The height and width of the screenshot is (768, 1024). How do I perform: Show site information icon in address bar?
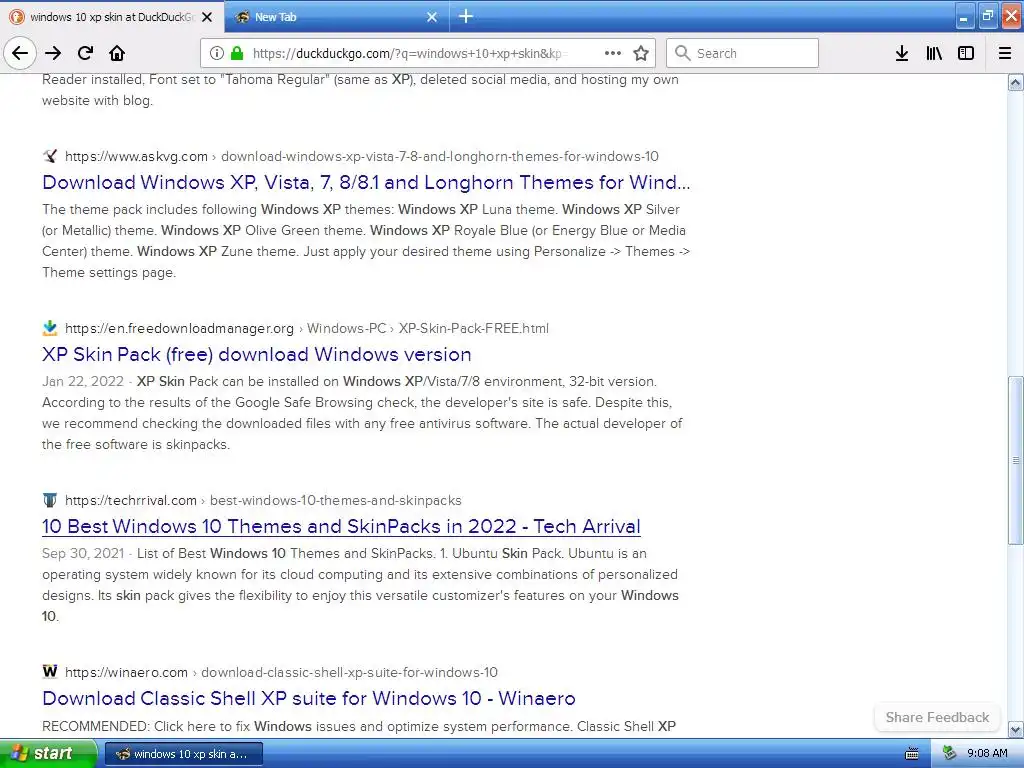tap(217, 53)
